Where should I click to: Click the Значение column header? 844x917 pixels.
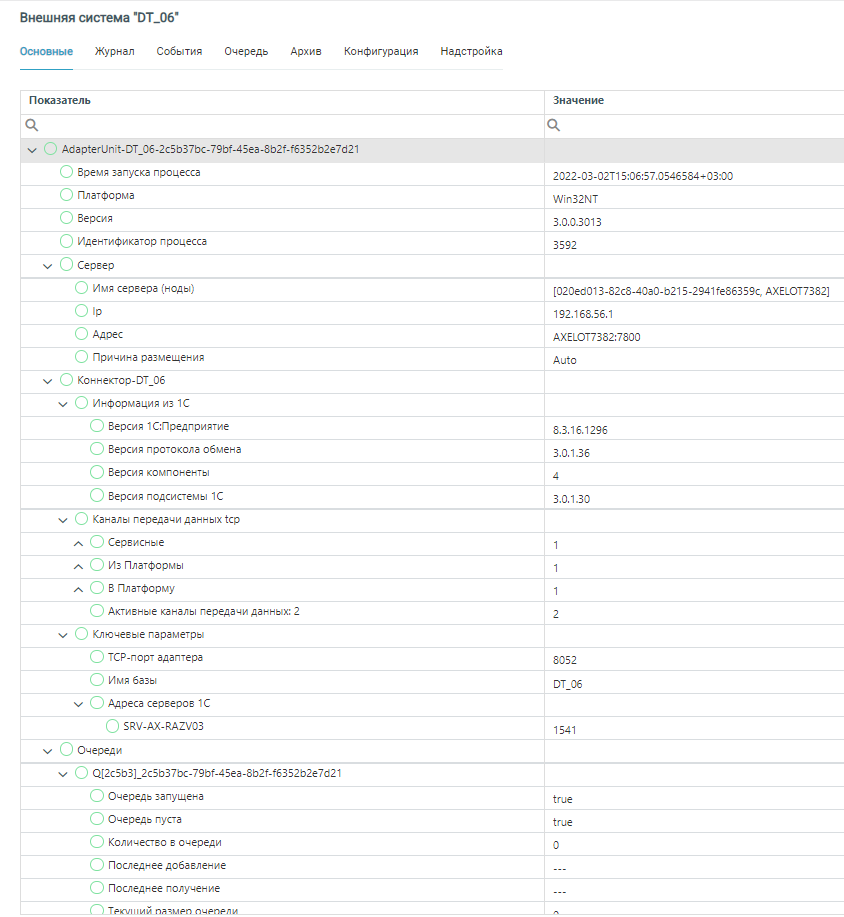(x=578, y=101)
